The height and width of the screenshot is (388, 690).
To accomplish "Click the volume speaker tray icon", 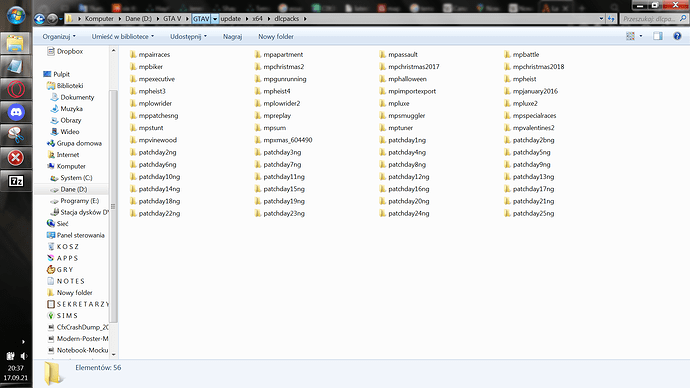I will coord(24,356).
